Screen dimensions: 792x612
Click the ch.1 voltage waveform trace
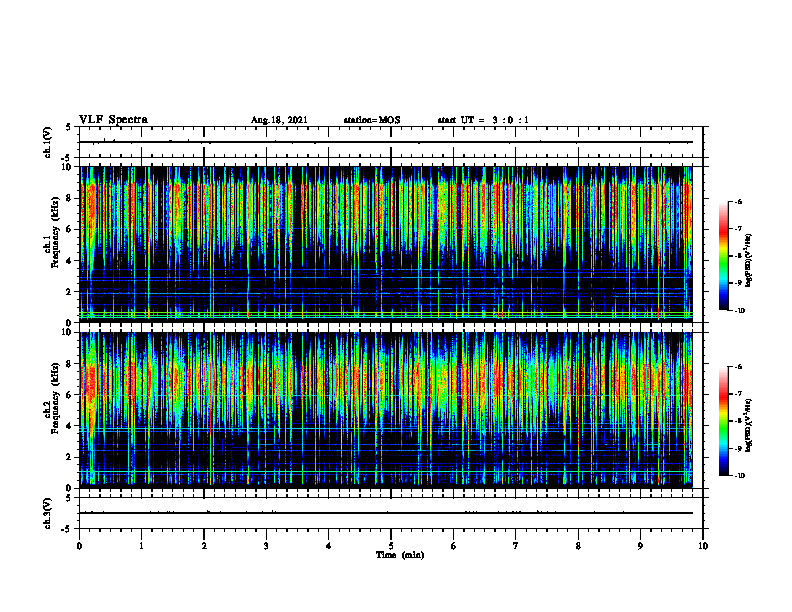coord(386,142)
